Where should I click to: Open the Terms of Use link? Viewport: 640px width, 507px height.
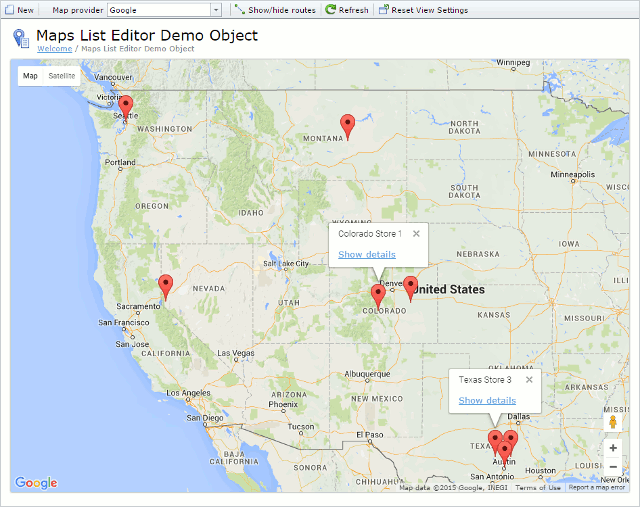tap(538, 487)
